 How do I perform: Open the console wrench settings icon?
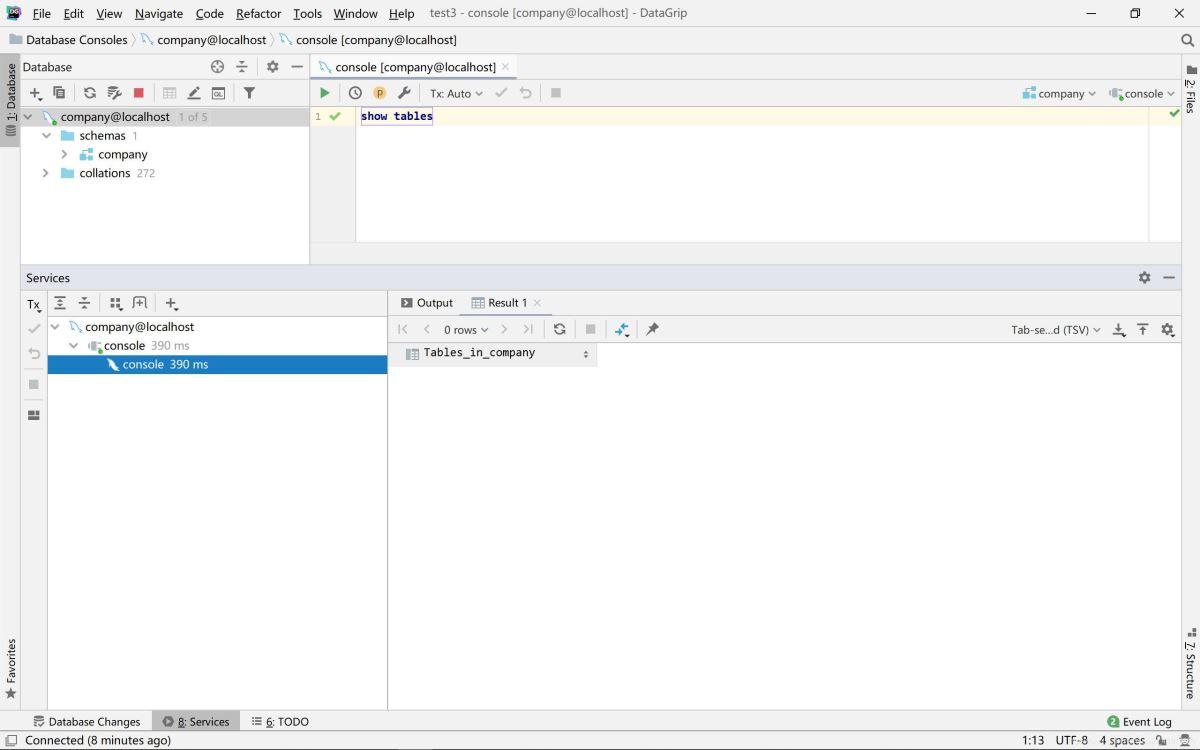point(404,93)
